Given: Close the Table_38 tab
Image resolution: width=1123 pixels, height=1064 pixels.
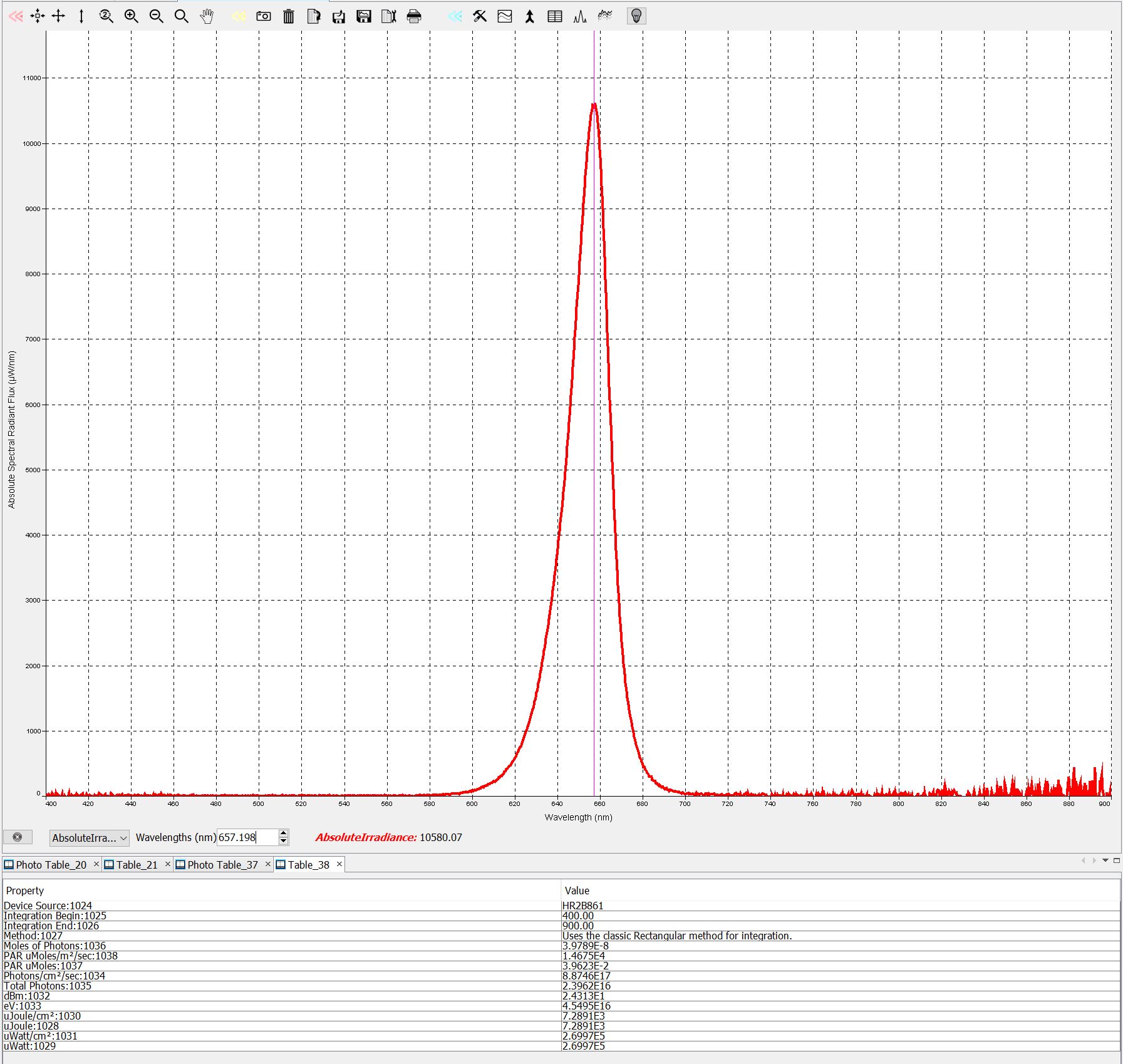Looking at the screenshot, I should tap(339, 864).
